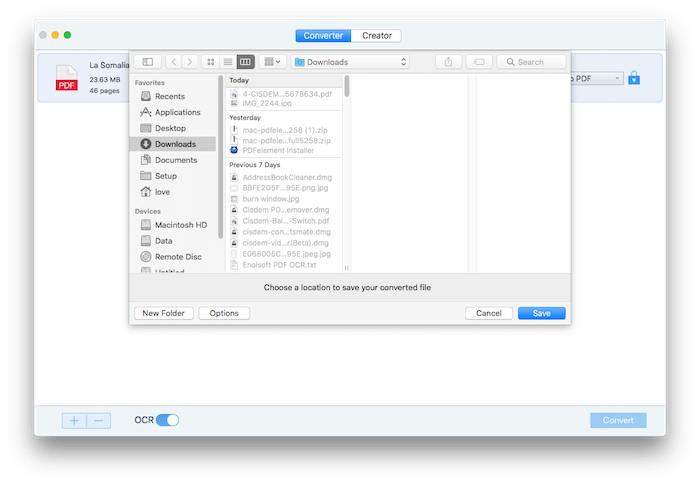Click the blue lock icon

(x=634, y=79)
